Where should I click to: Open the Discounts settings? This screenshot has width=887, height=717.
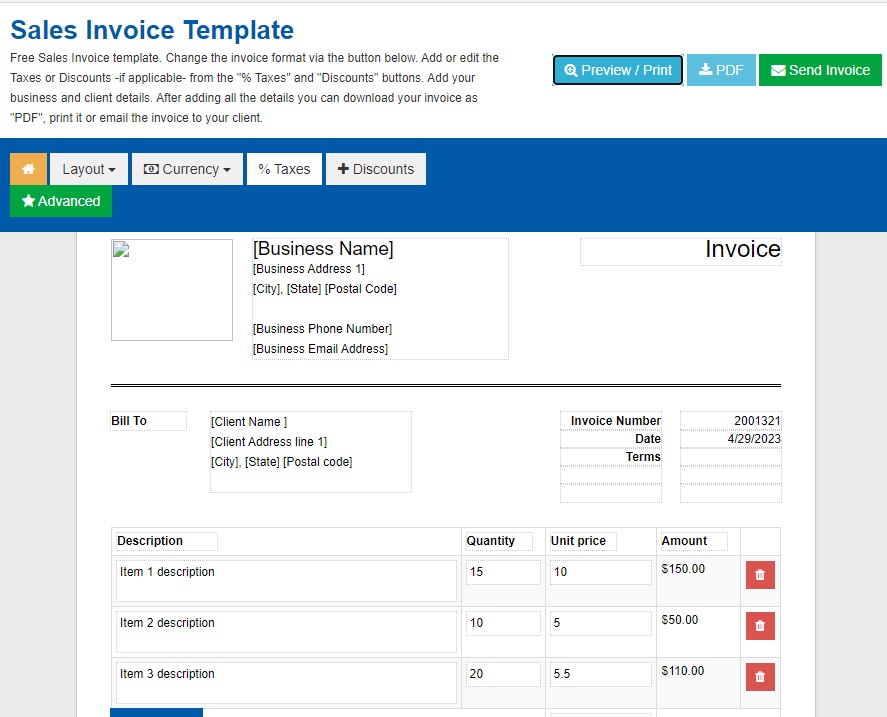376,169
